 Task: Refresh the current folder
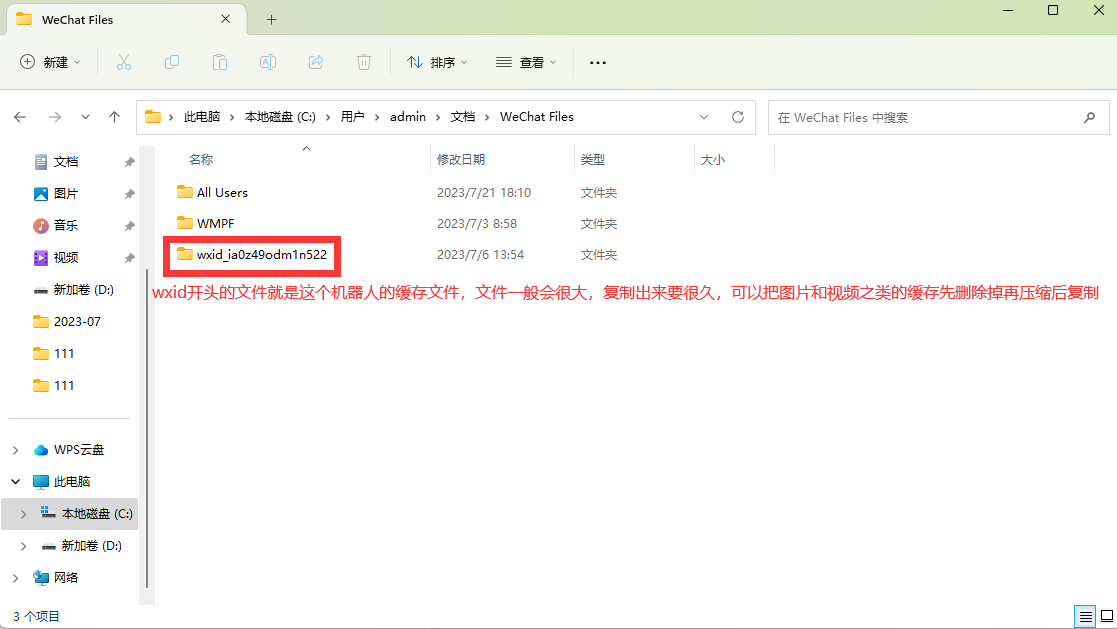(738, 117)
